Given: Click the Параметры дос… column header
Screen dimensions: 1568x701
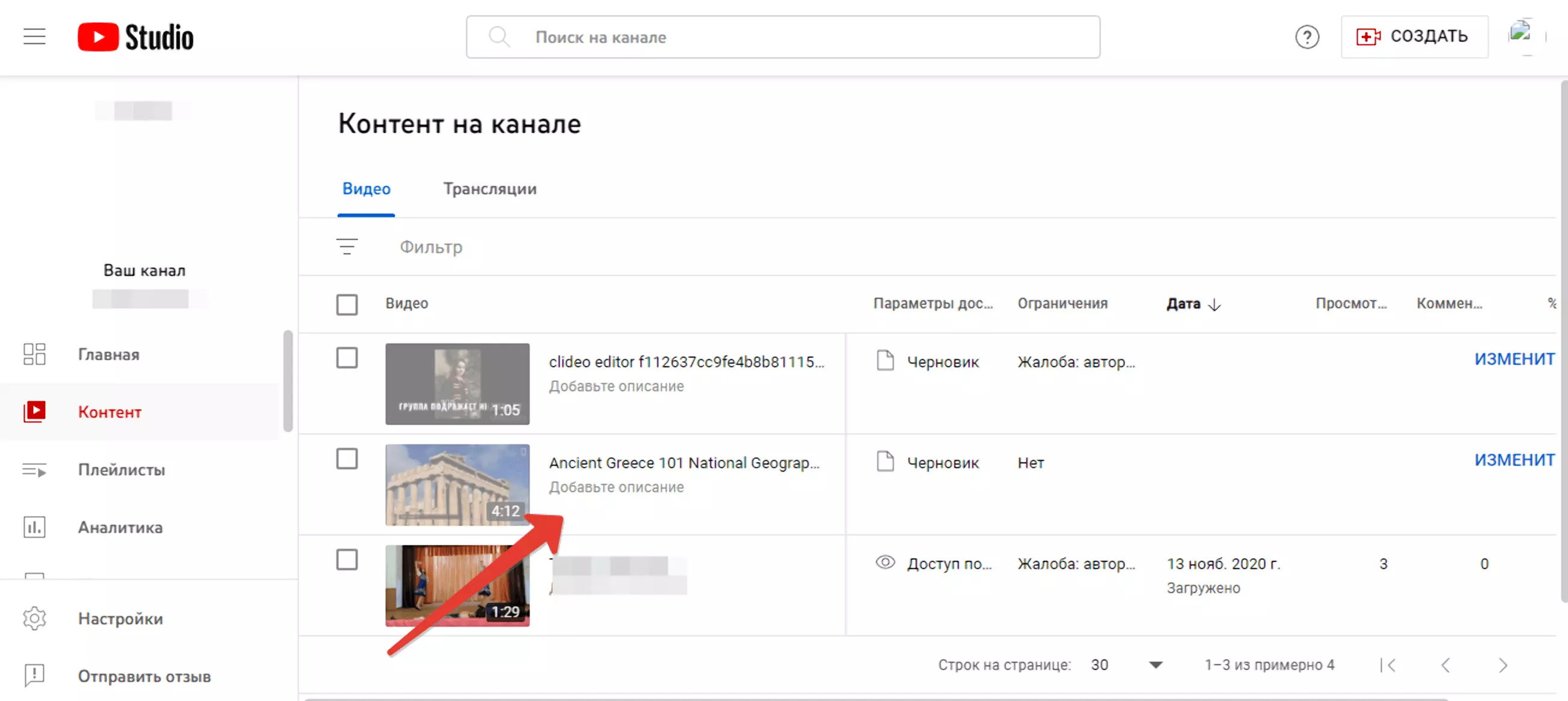Looking at the screenshot, I should click(933, 303).
